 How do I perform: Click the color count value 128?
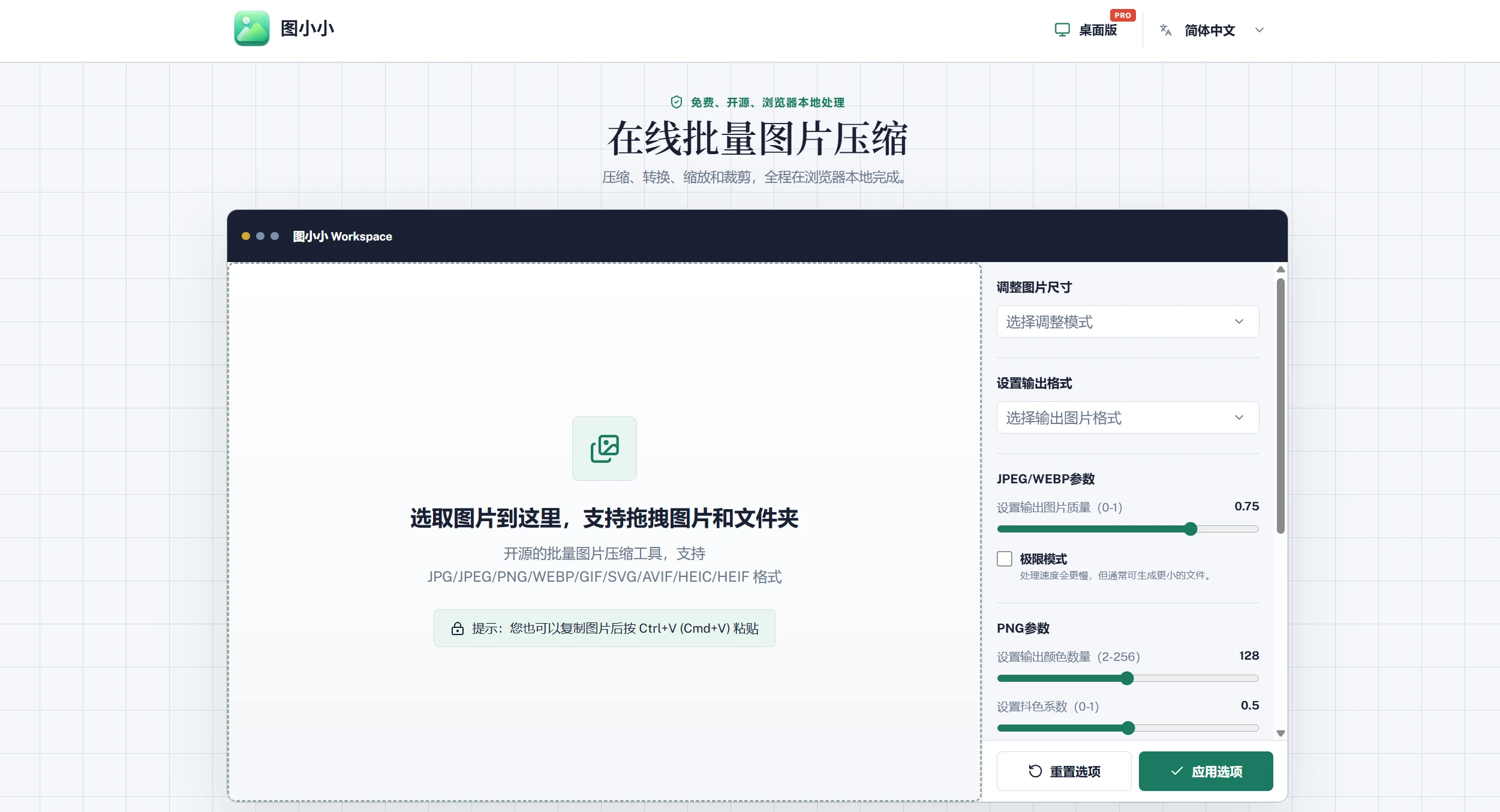[1249, 655]
